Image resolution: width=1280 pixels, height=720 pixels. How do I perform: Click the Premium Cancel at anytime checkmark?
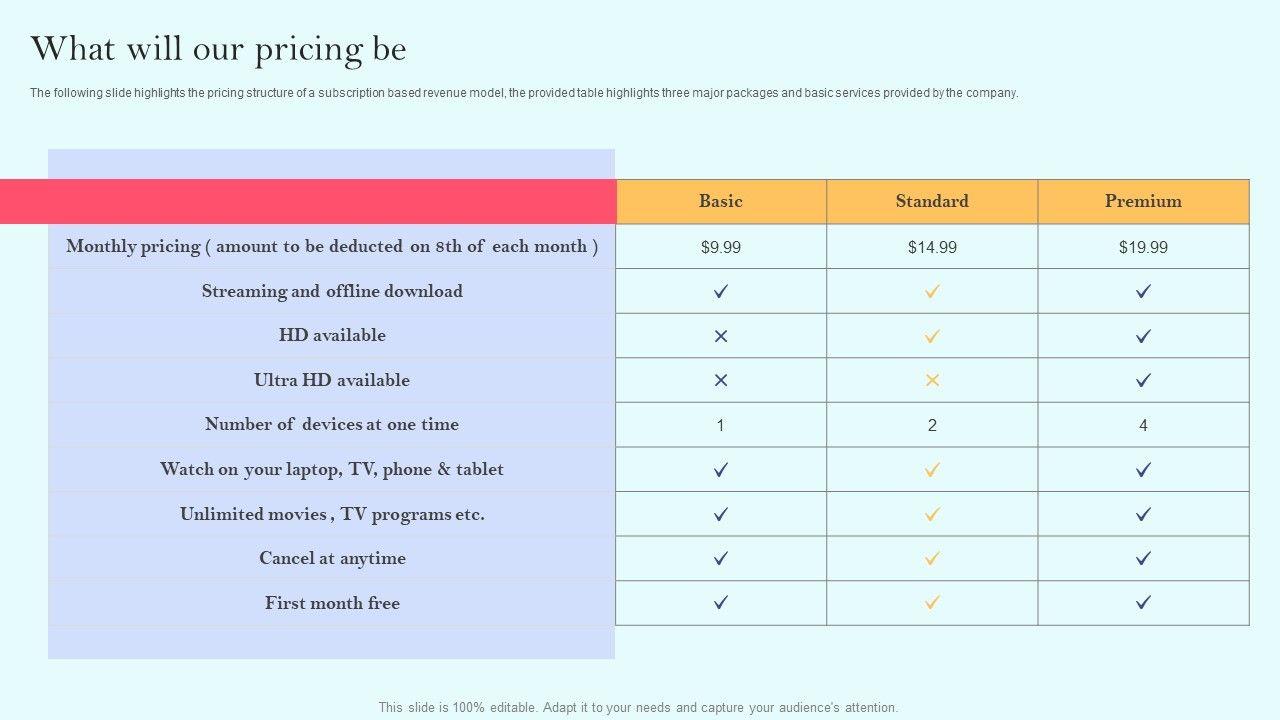(1143, 558)
